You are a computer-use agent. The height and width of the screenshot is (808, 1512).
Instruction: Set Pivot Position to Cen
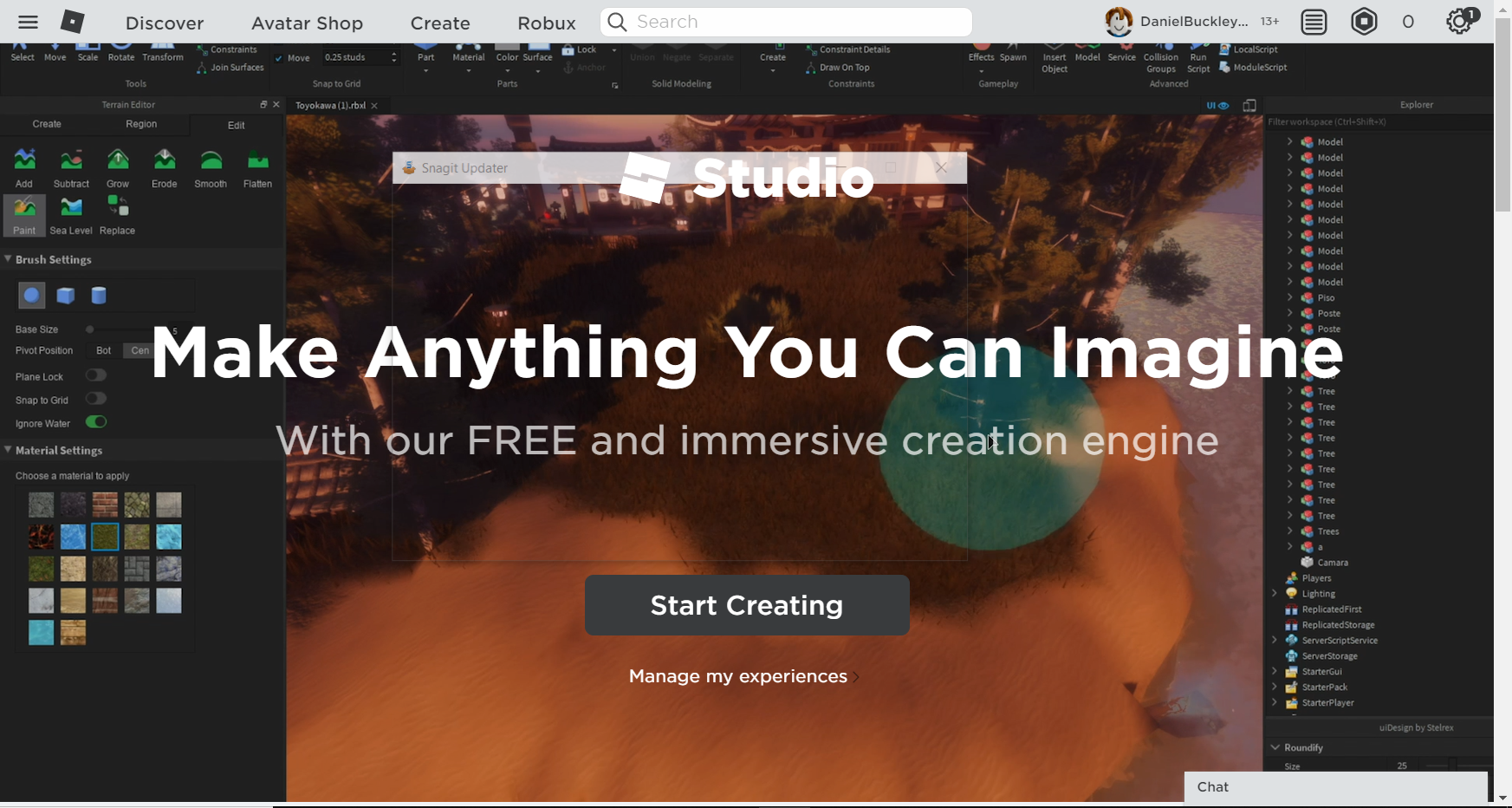[x=139, y=350]
